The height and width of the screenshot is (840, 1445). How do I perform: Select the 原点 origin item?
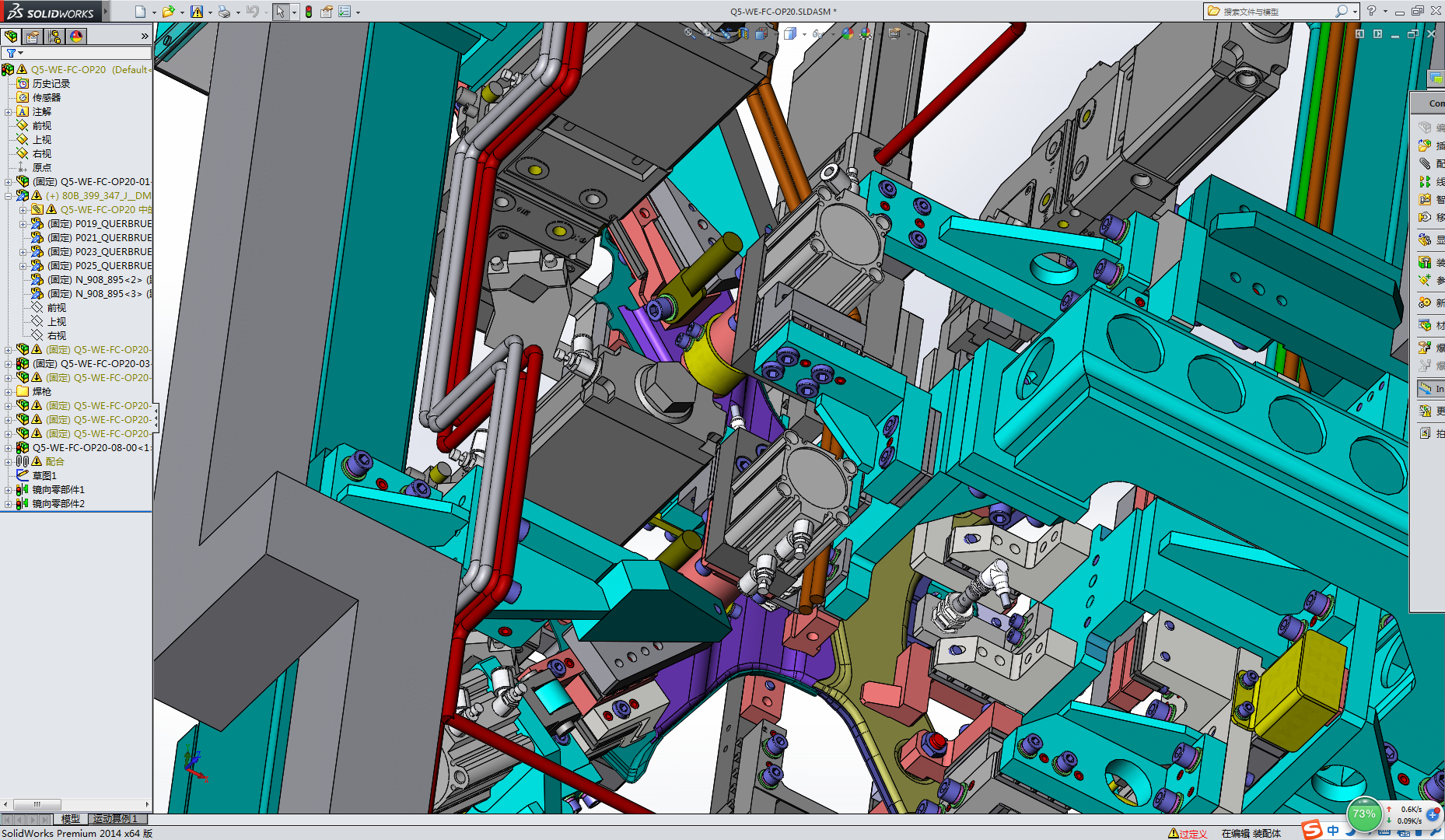tap(42, 167)
